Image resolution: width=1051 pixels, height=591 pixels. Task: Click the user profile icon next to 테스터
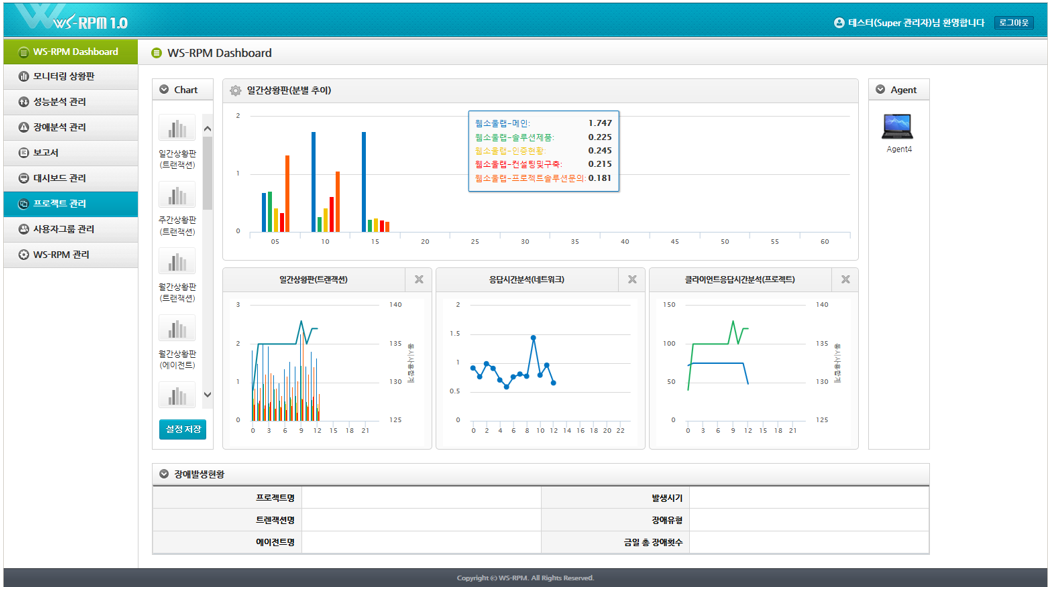(839, 23)
